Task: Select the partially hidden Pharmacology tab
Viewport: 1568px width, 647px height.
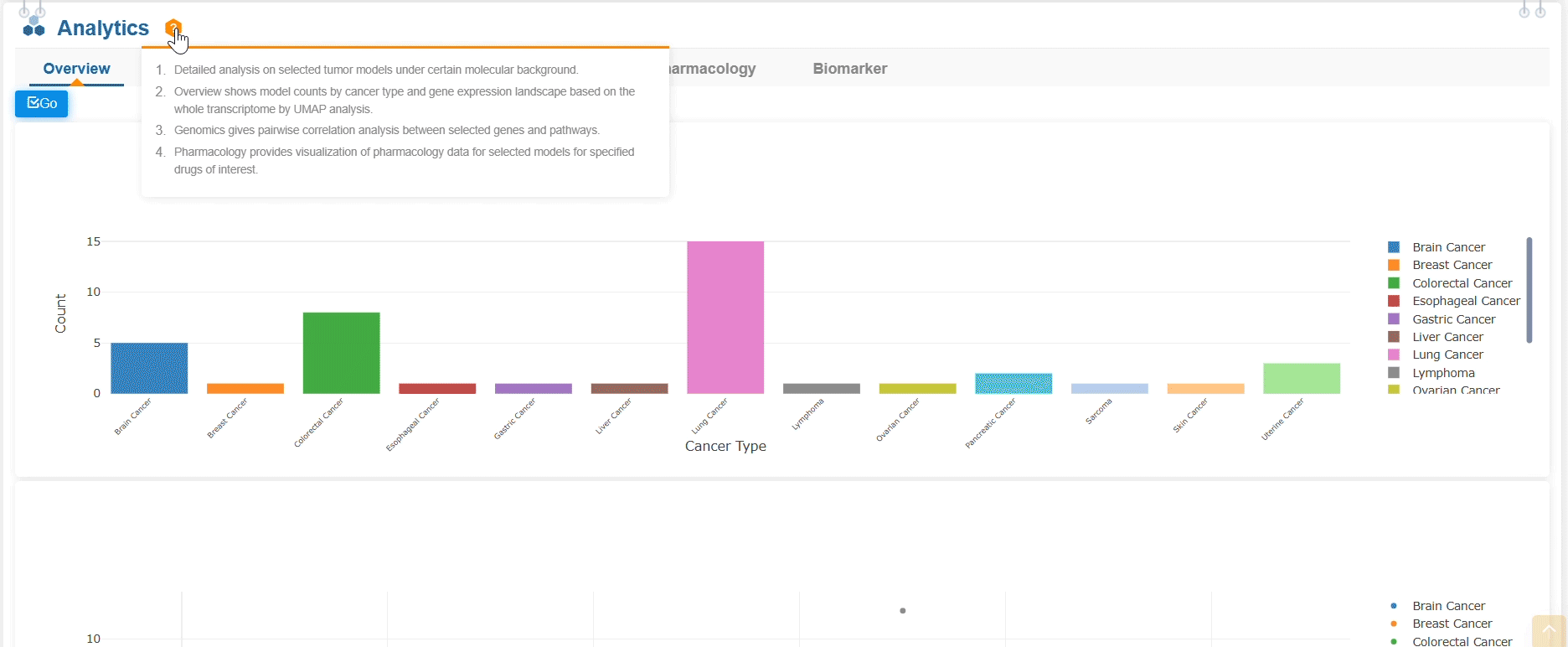Action: (713, 69)
